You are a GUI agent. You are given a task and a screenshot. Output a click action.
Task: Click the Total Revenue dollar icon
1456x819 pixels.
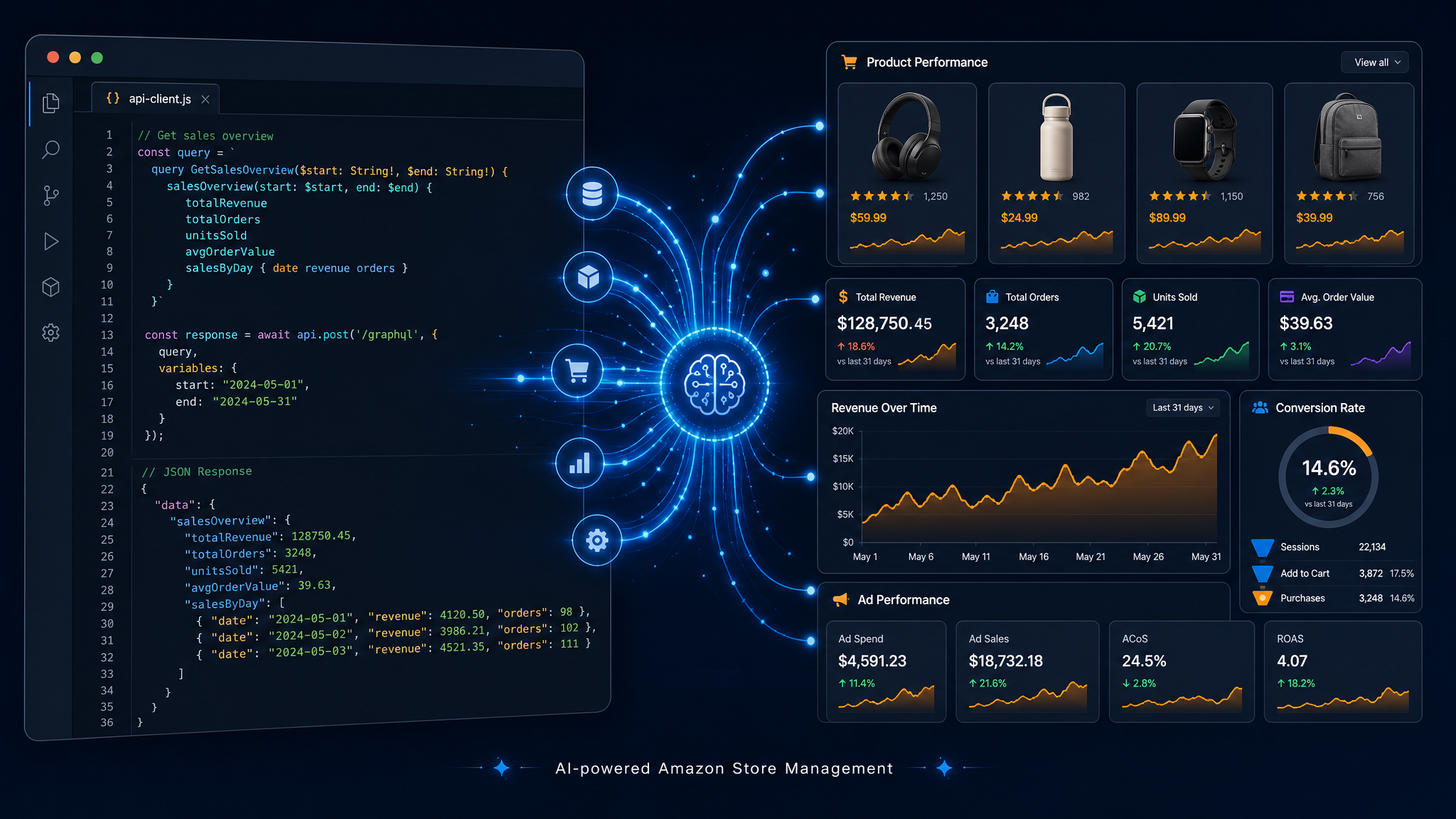(843, 296)
